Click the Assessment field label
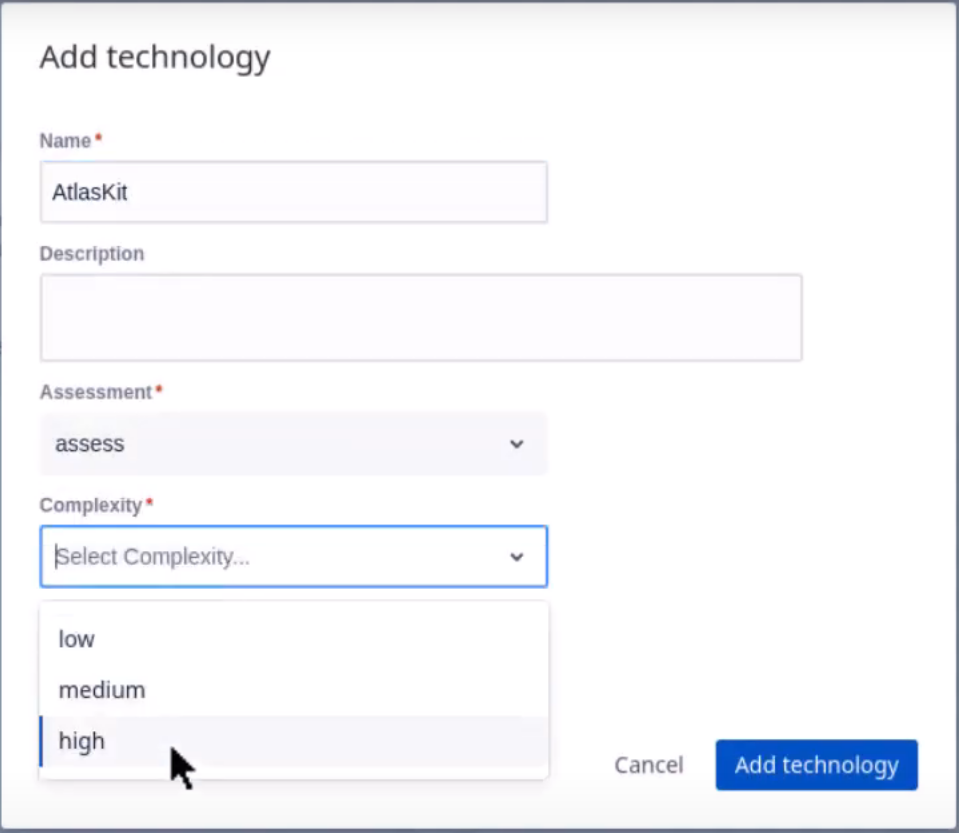 96,392
